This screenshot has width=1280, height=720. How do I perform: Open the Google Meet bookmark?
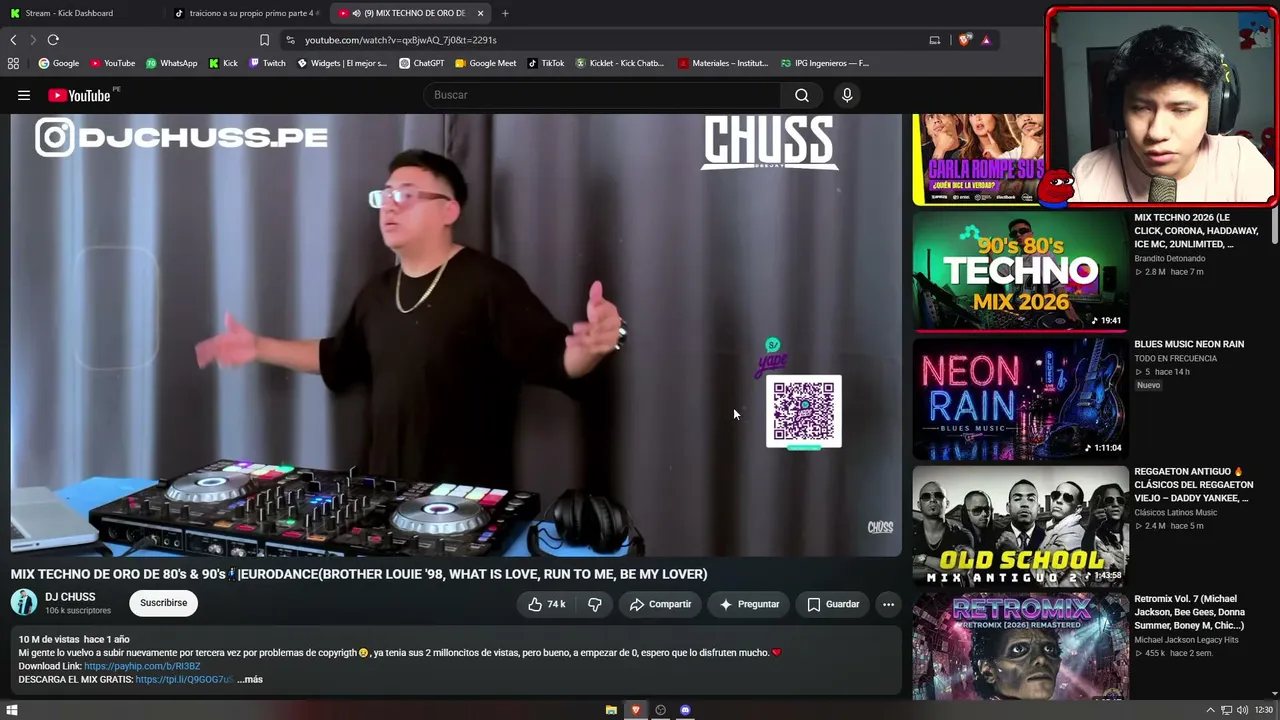tap(486, 63)
